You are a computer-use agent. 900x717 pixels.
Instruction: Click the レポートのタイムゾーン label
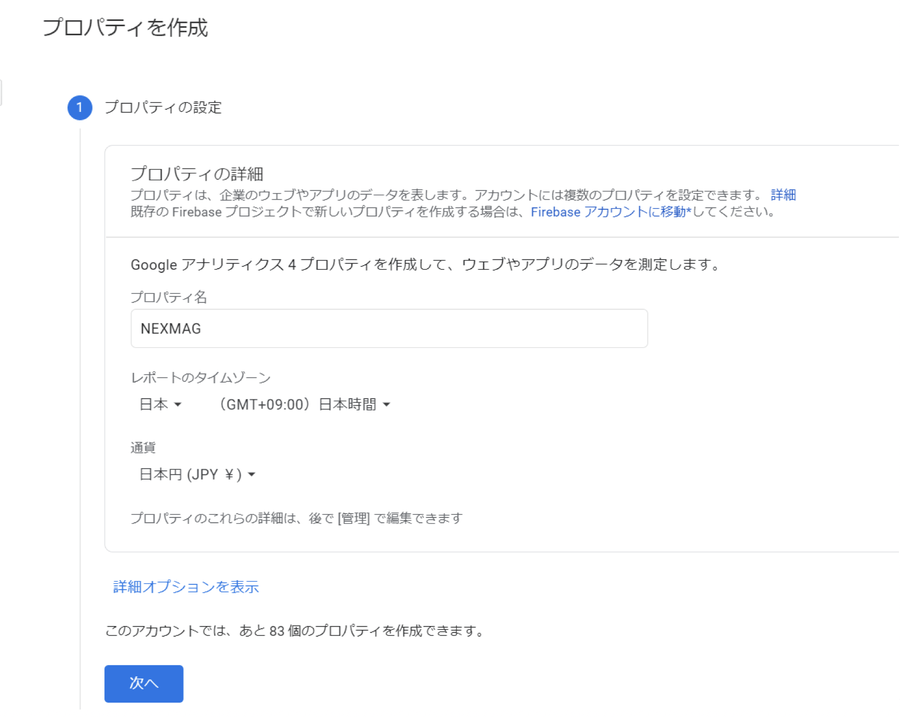pos(200,378)
